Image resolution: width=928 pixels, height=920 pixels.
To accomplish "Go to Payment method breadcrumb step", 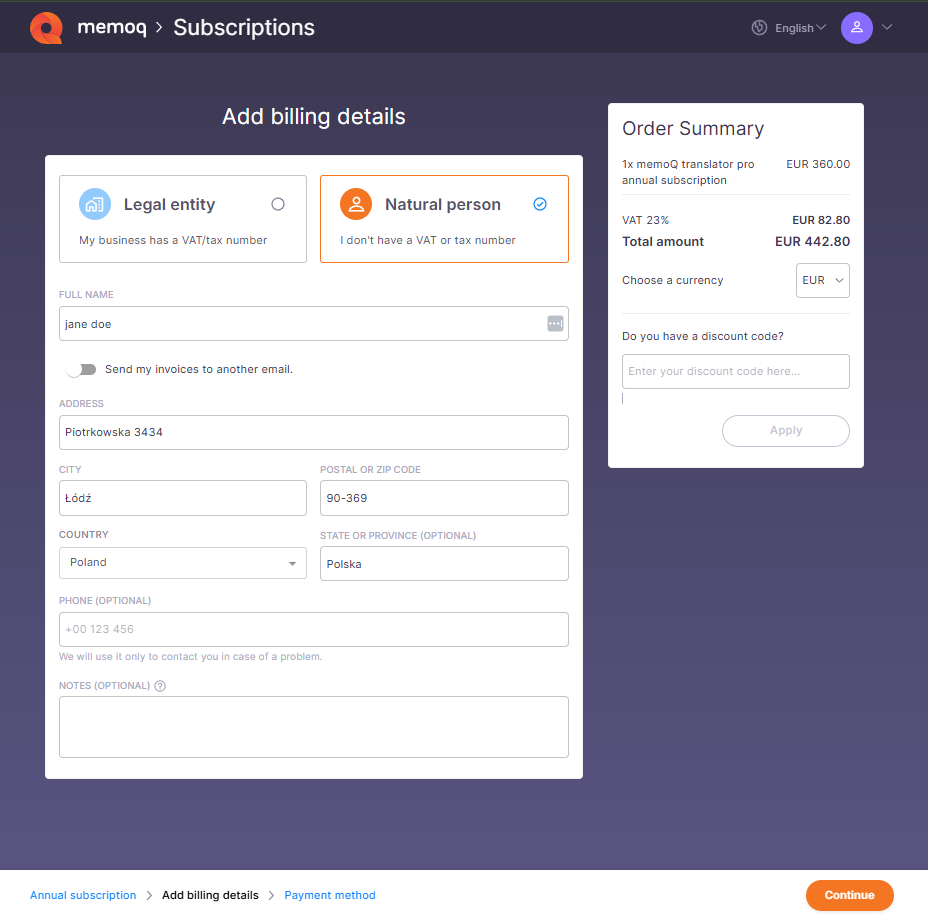I will [x=330, y=895].
